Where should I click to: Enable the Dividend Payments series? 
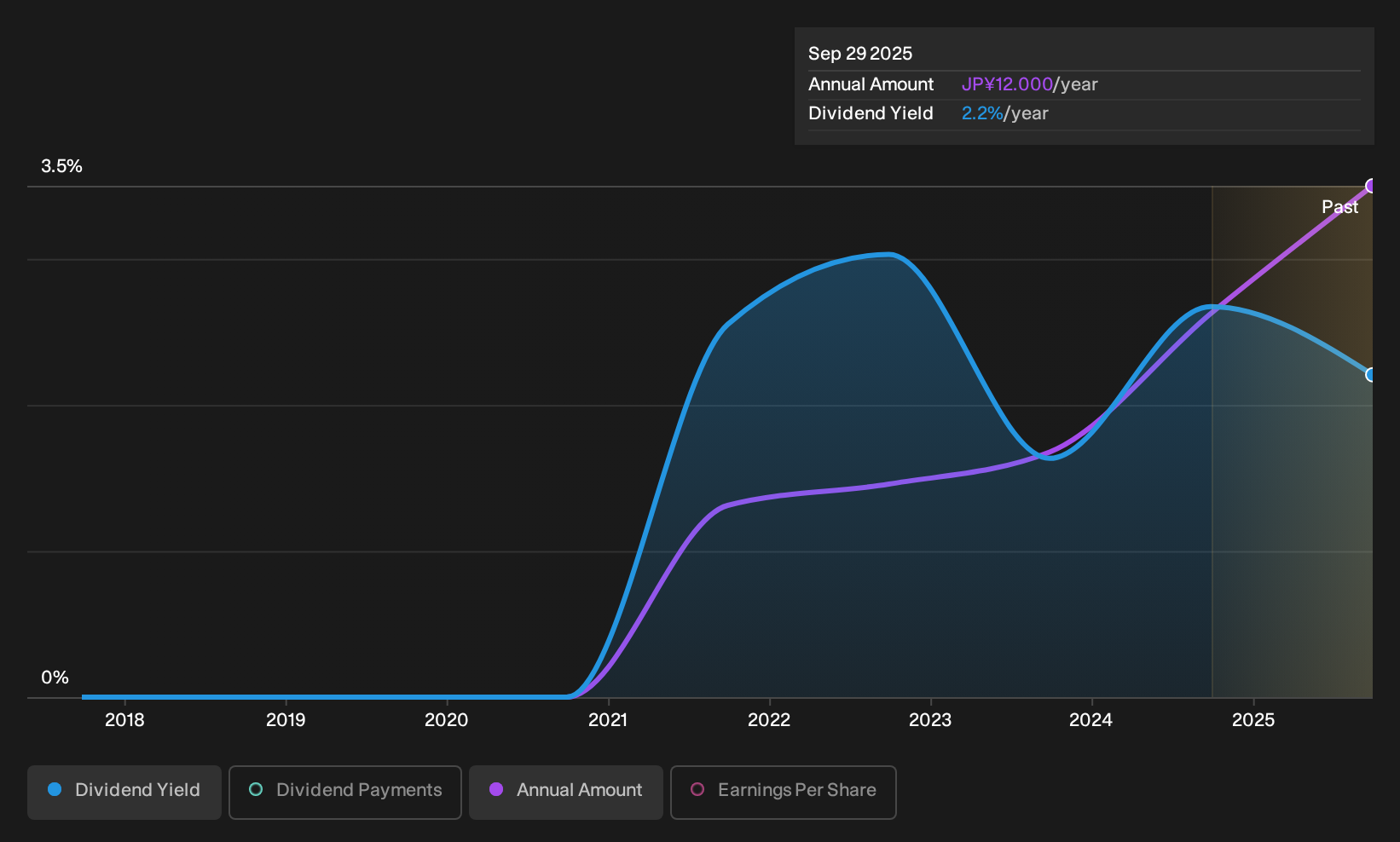click(x=345, y=792)
